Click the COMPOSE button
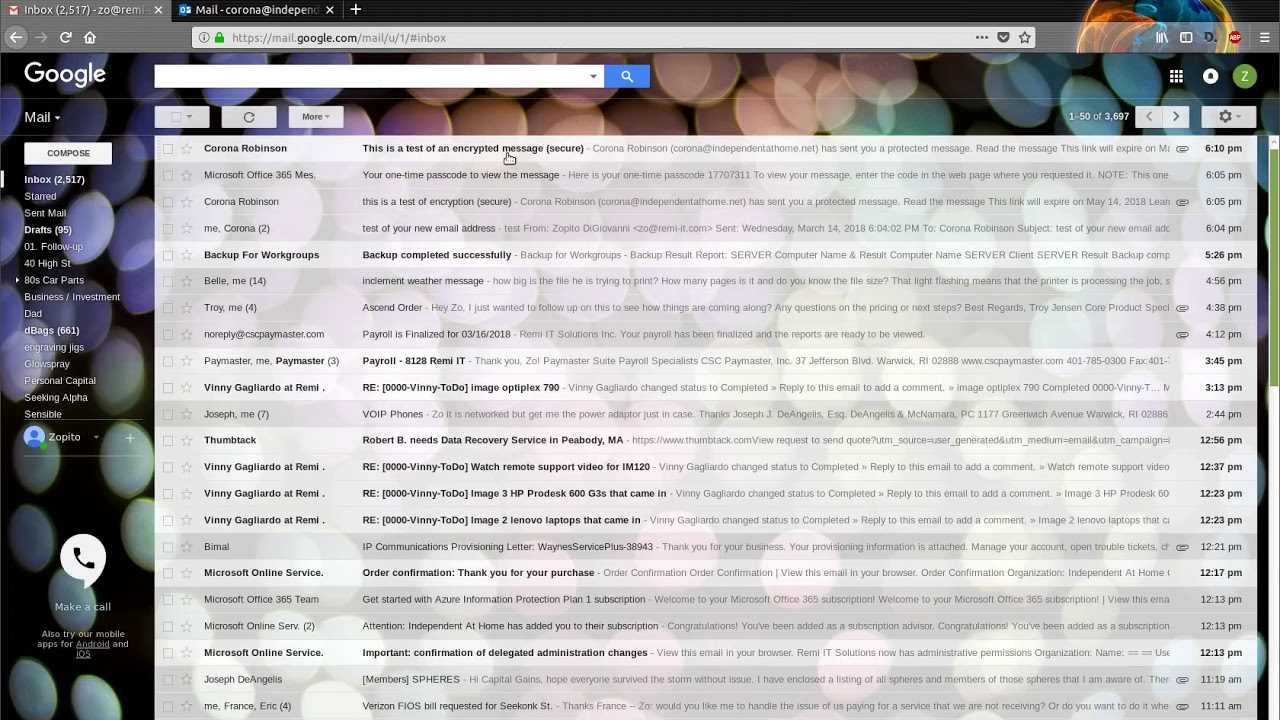Image resolution: width=1280 pixels, height=720 pixels. (x=68, y=153)
